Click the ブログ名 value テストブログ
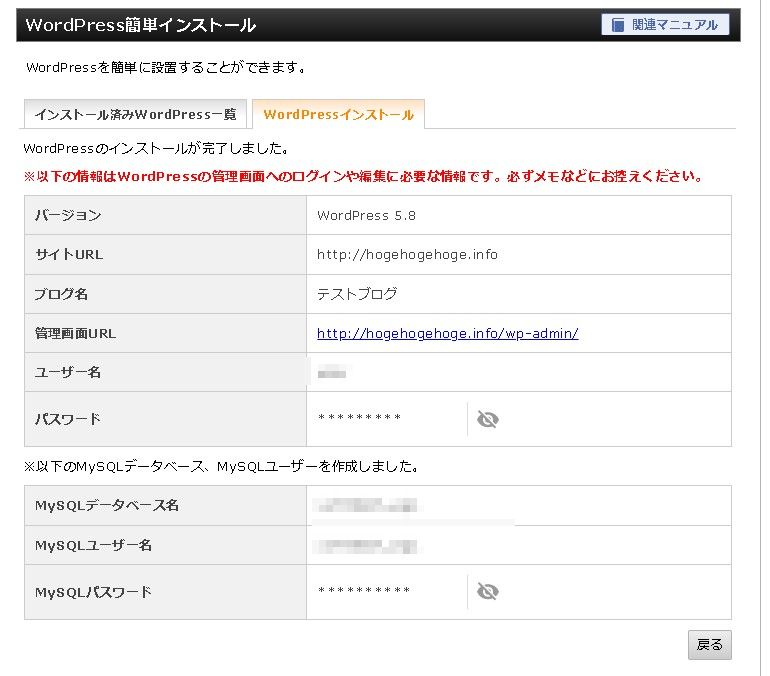The width and height of the screenshot is (770, 676). coord(357,294)
